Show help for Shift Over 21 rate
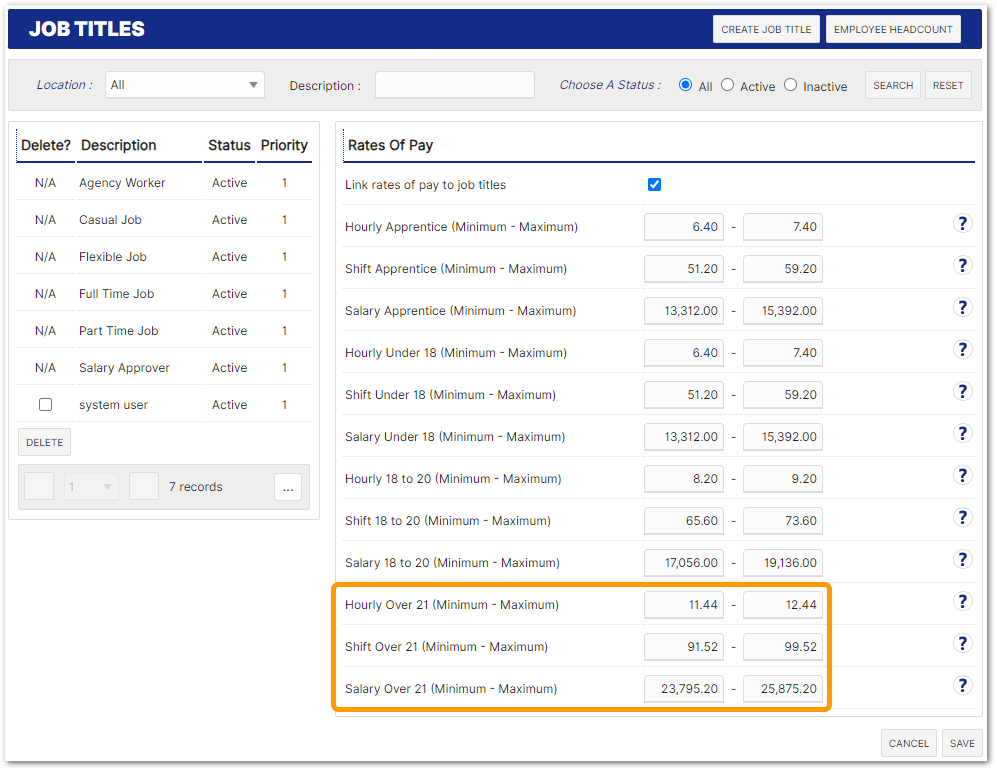Screen dimensions: 997x770 click(x=962, y=643)
